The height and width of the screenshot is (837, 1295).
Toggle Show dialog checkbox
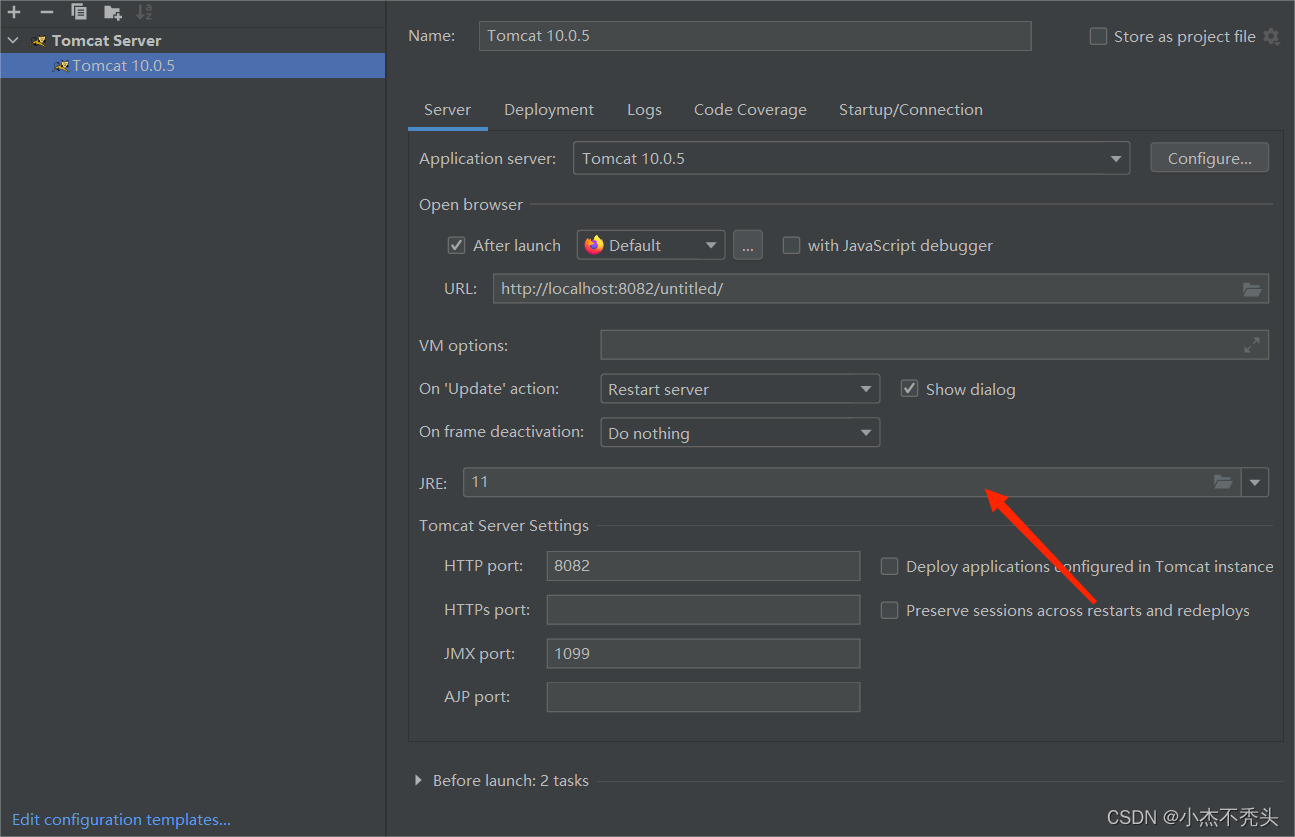909,389
